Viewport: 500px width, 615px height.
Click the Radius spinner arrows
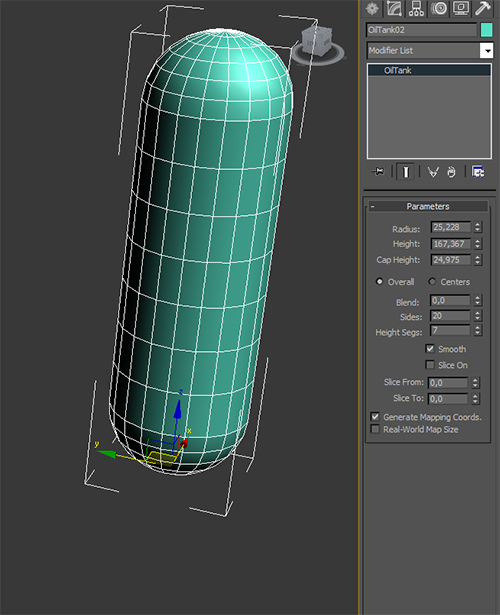click(477, 227)
